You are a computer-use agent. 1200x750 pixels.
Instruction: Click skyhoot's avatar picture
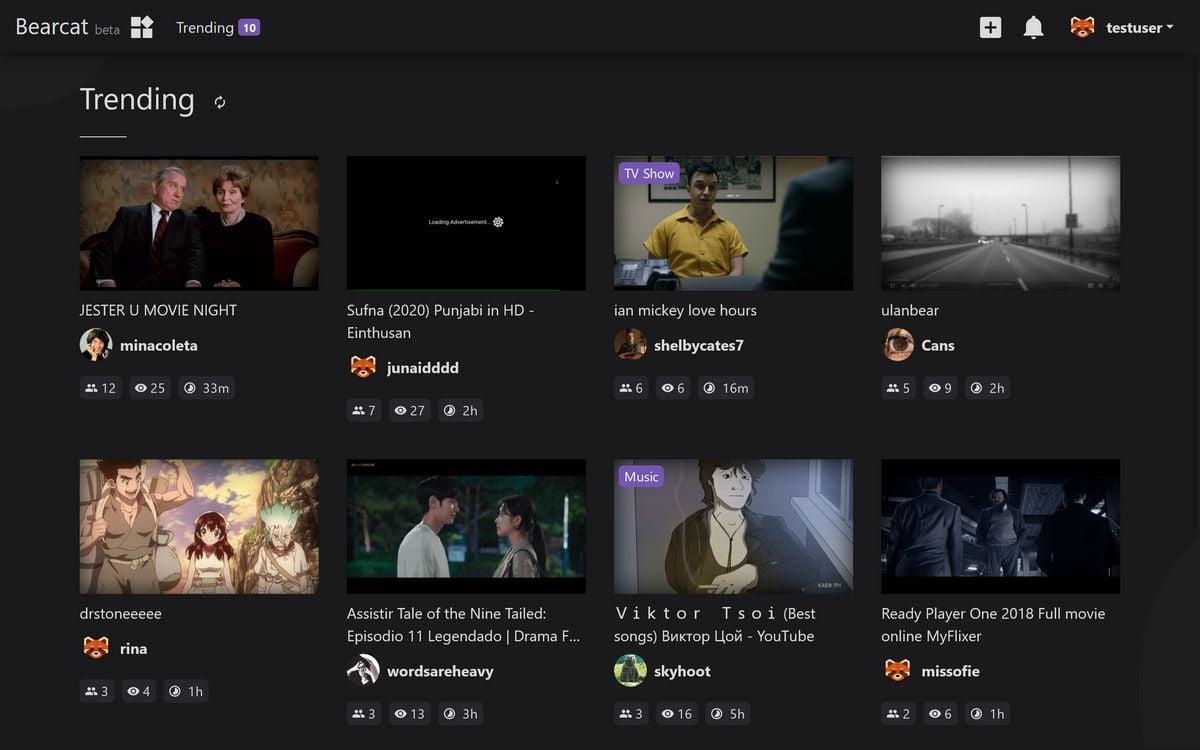tap(630, 671)
